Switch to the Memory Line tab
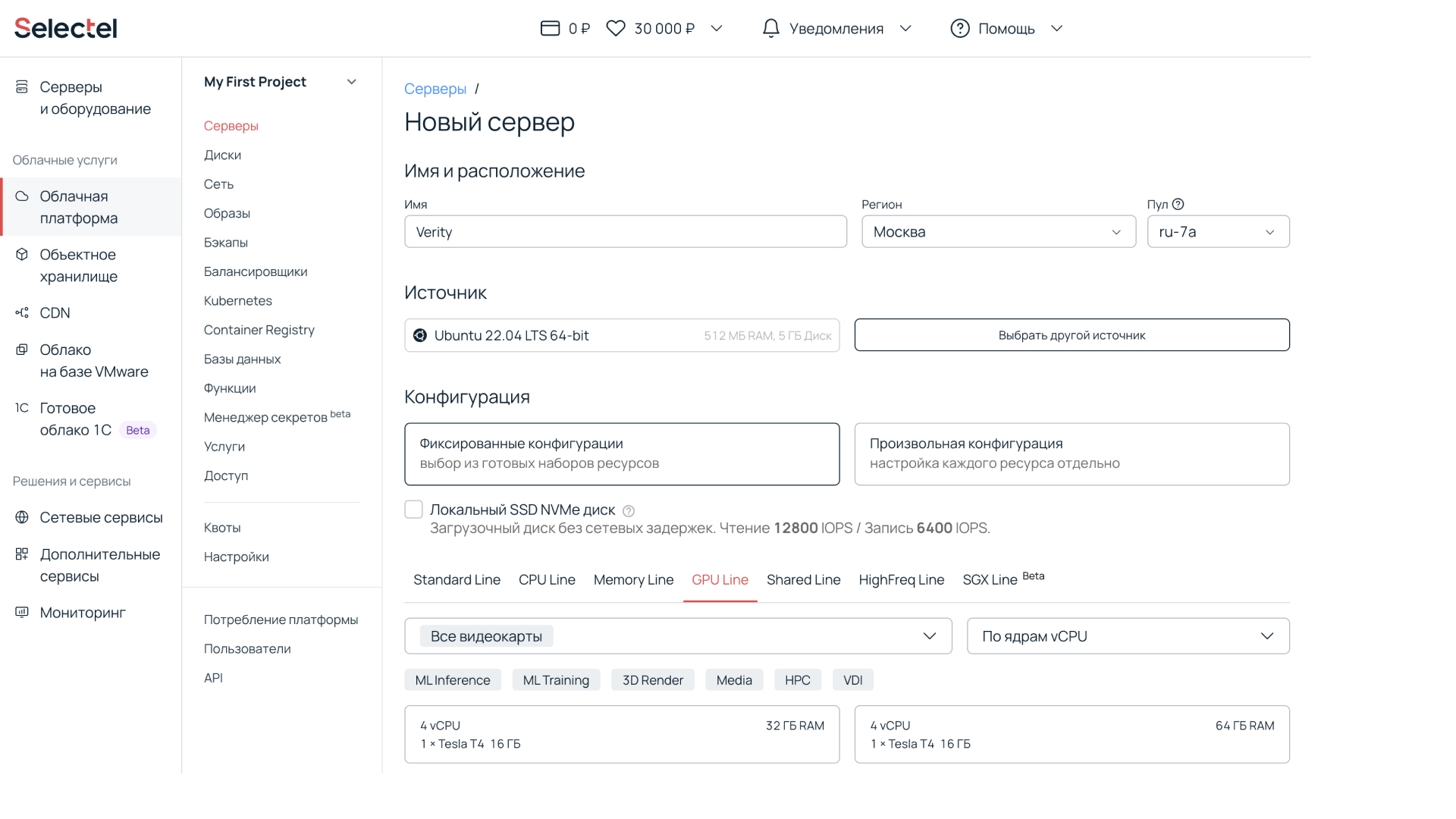Viewport: 1456px width, 819px height. tap(633, 579)
